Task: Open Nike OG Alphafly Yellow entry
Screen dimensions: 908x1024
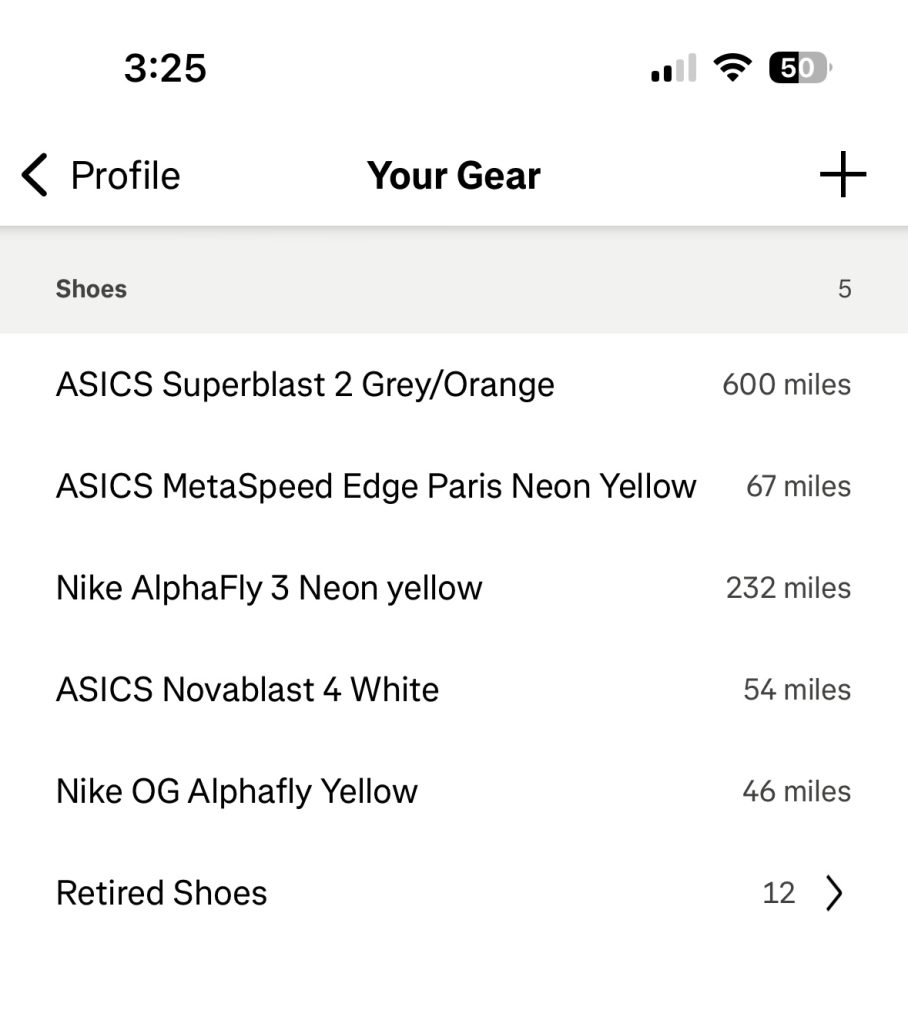Action: click(237, 792)
